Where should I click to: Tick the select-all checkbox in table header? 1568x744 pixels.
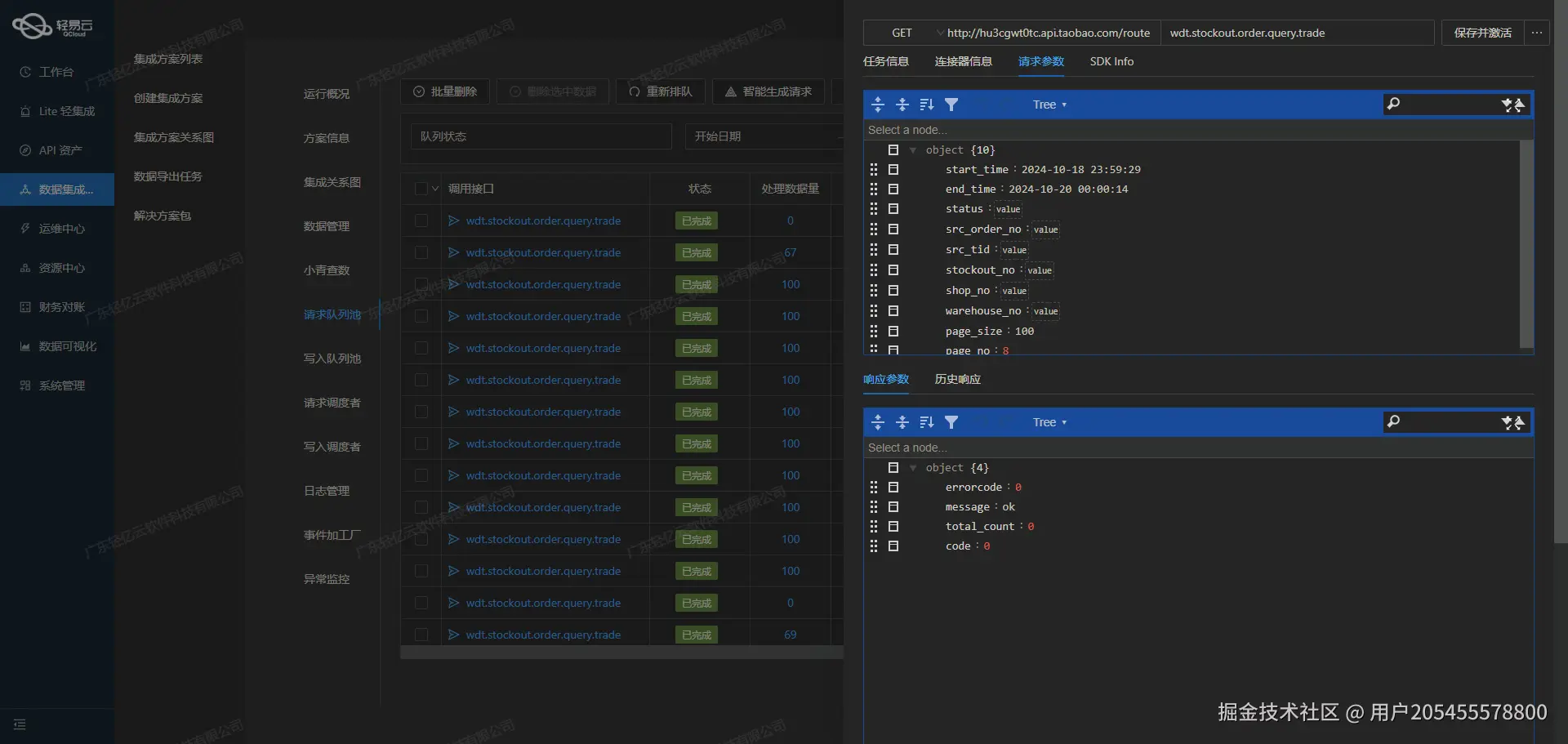(421, 189)
